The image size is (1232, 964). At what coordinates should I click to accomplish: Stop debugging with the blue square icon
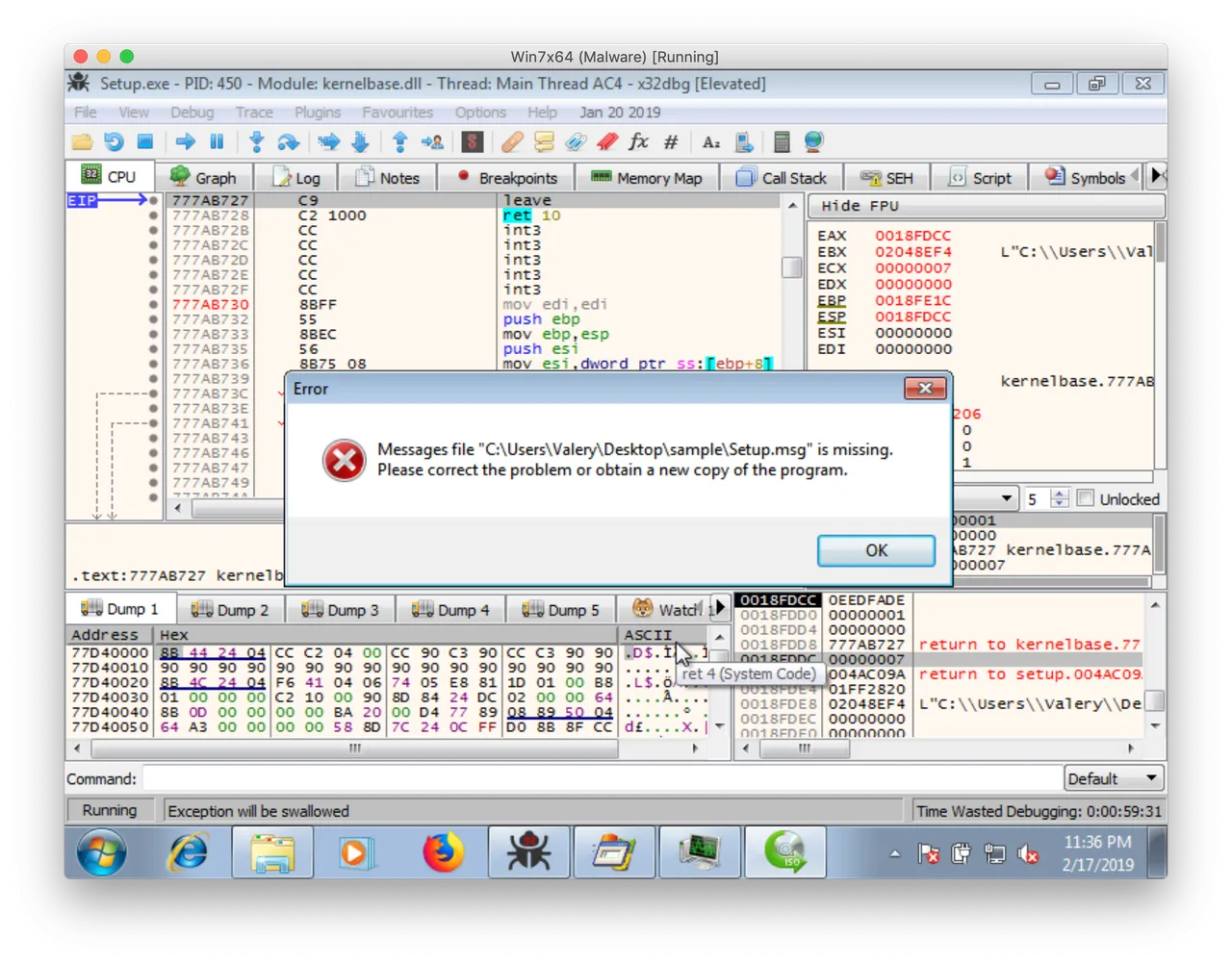coord(145,142)
